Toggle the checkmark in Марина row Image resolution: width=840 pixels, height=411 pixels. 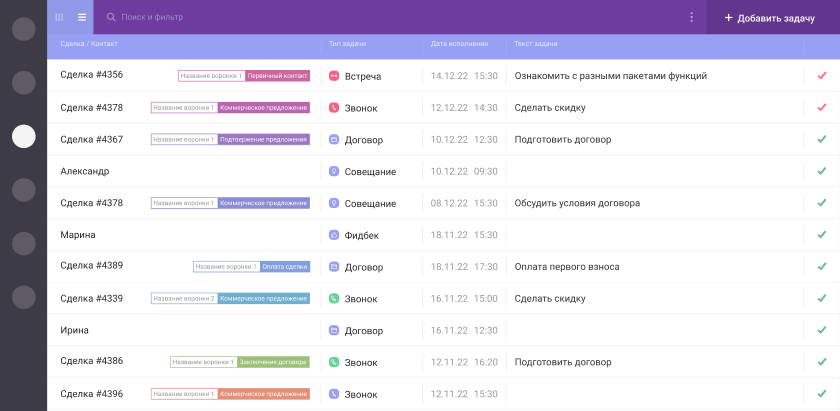pos(822,235)
